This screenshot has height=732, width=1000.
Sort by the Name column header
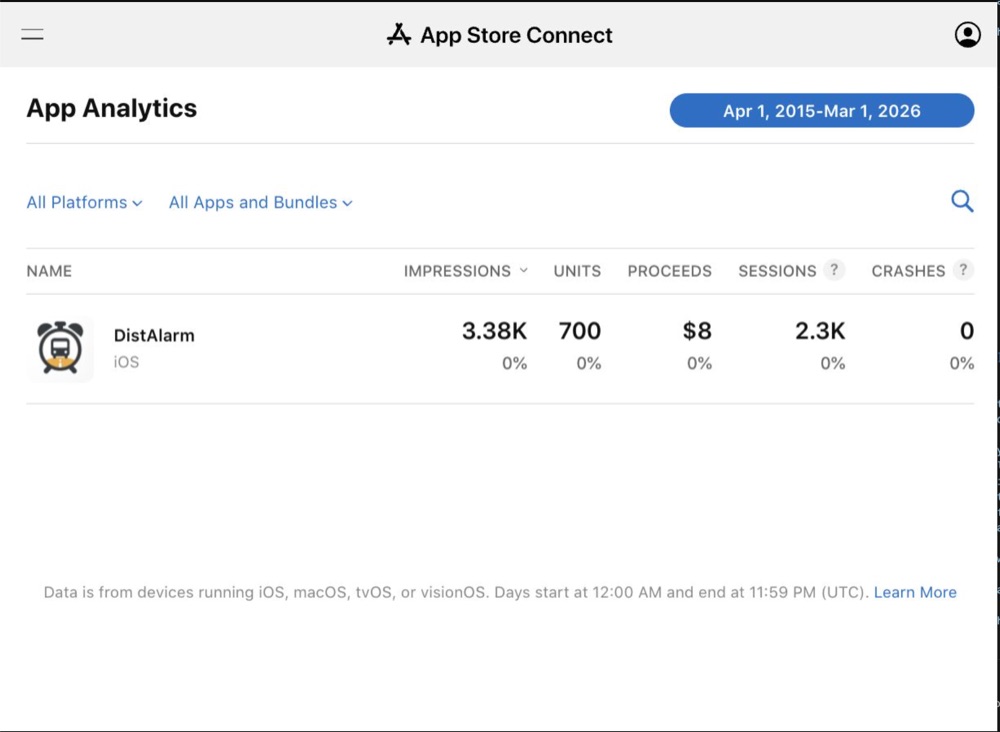[49, 271]
